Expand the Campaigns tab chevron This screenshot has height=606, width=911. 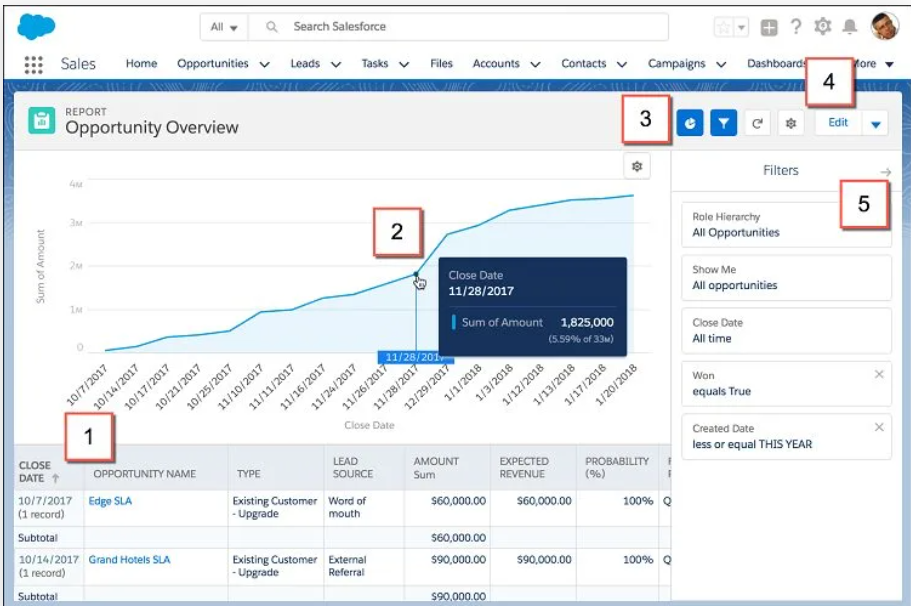tap(721, 64)
